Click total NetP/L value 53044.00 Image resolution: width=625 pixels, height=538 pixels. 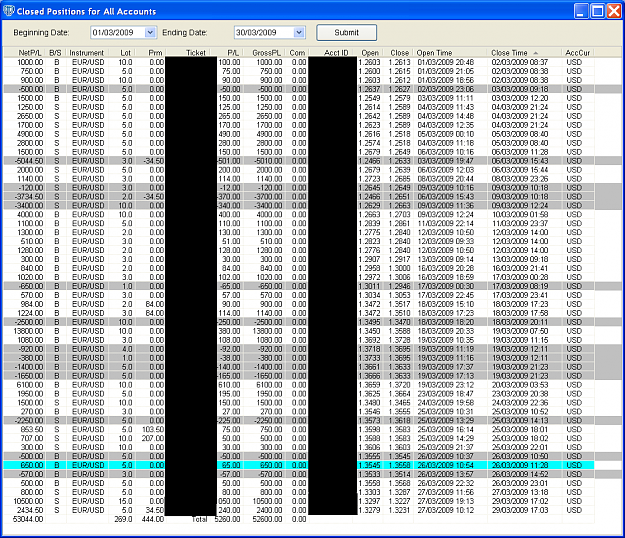click(x=28, y=519)
